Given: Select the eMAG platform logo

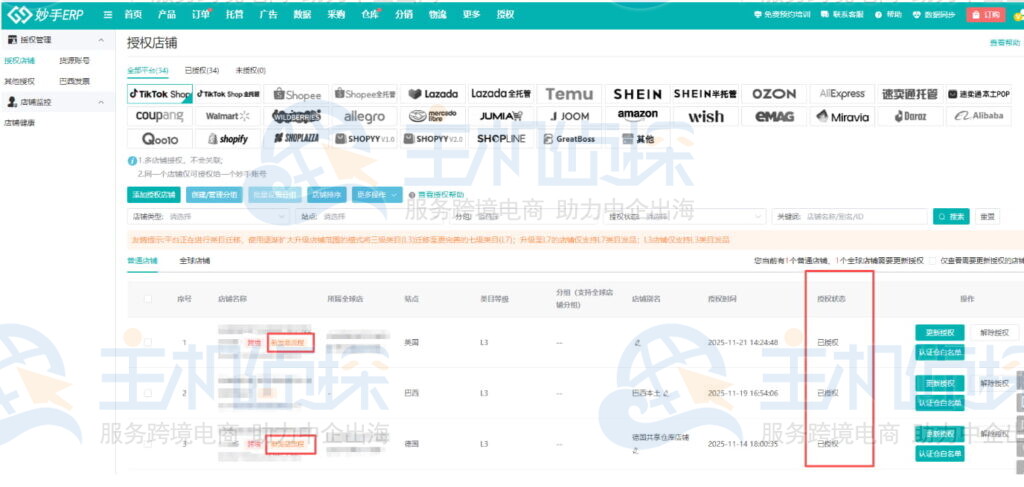Looking at the screenshot, I should click(x=774, y=116).
